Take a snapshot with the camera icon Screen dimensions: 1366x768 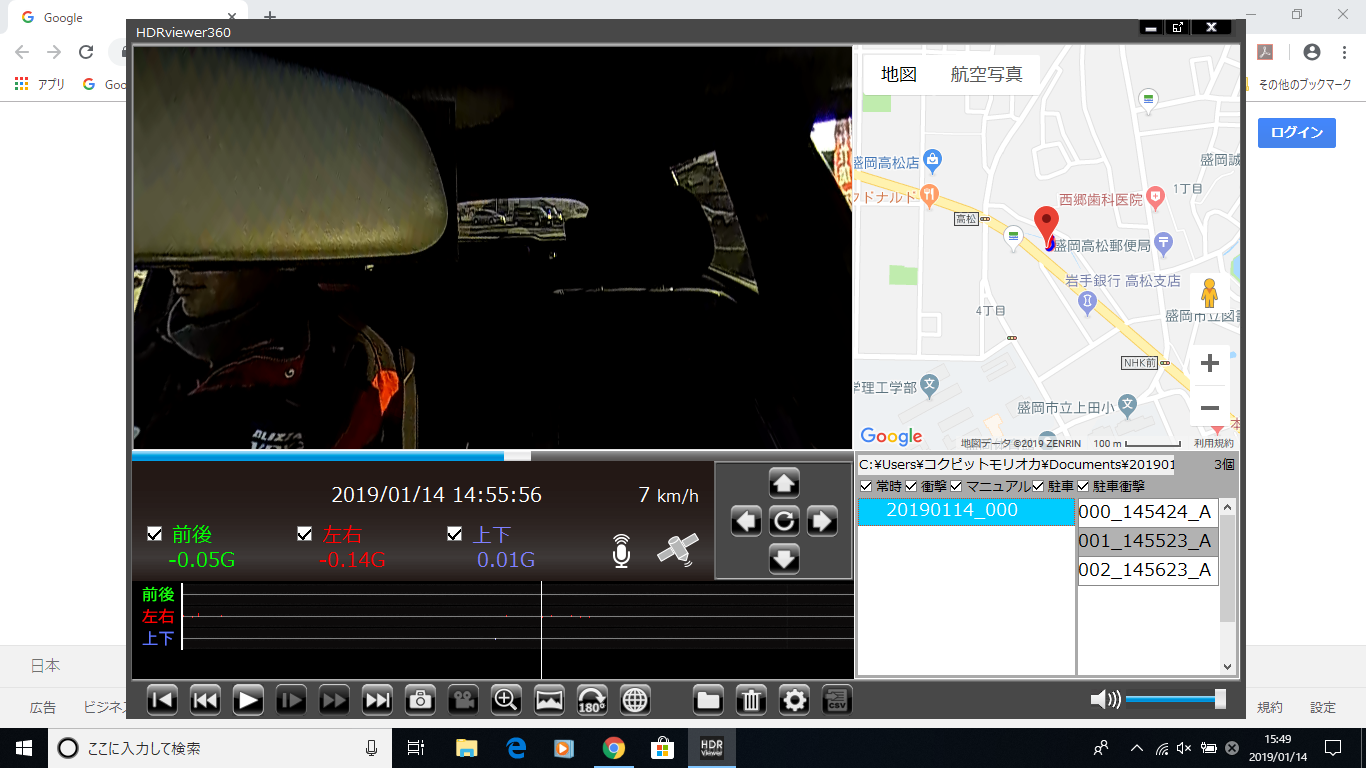(x=420, y=699)
